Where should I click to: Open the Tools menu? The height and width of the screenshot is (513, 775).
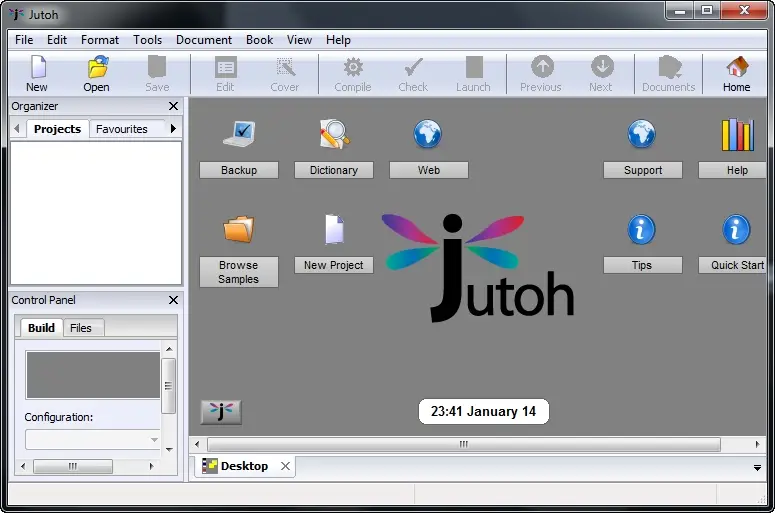[x=147, y=40]
